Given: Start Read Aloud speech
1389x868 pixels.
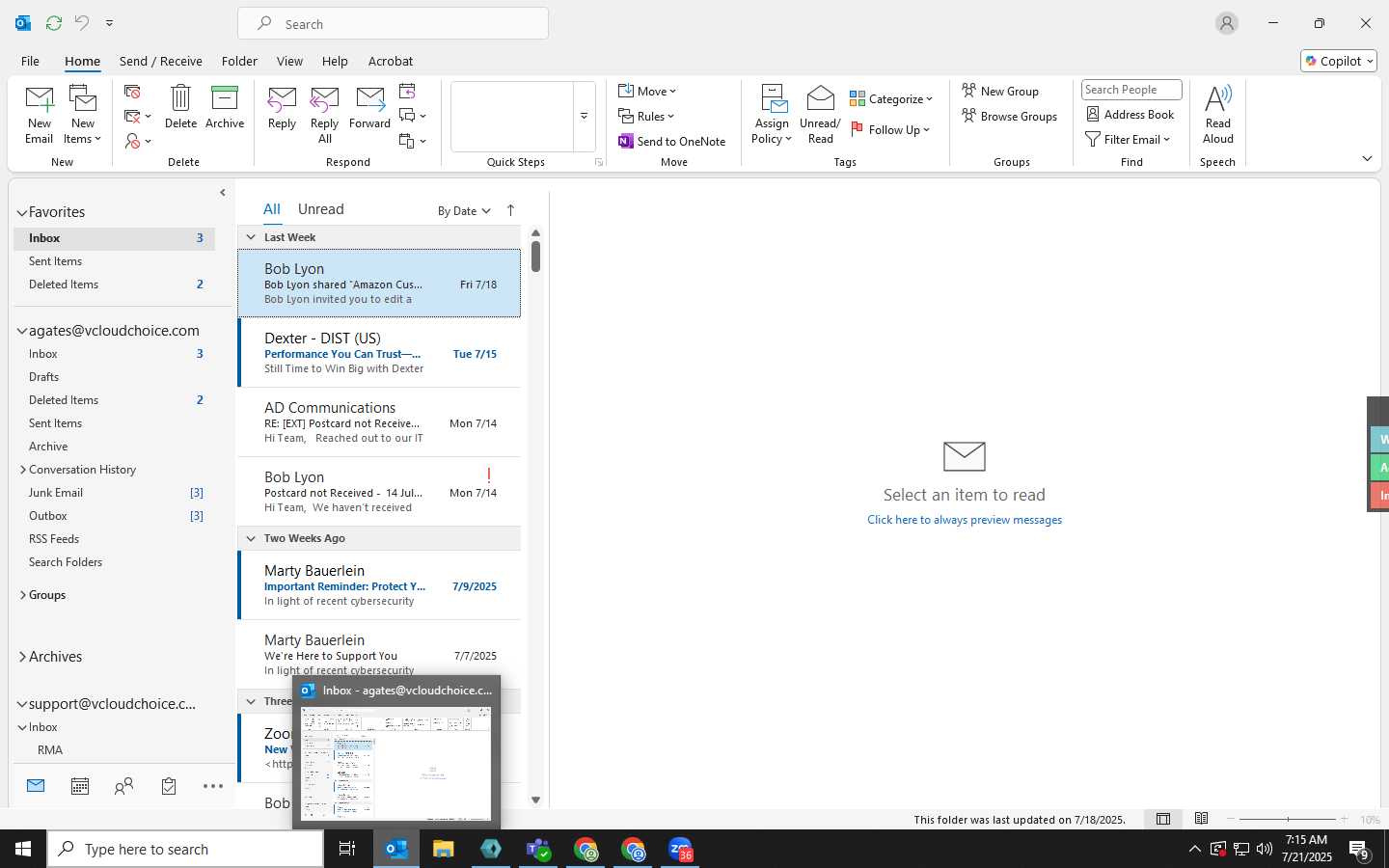Looking at the screenshot, I should click(x=1218, y=114).
